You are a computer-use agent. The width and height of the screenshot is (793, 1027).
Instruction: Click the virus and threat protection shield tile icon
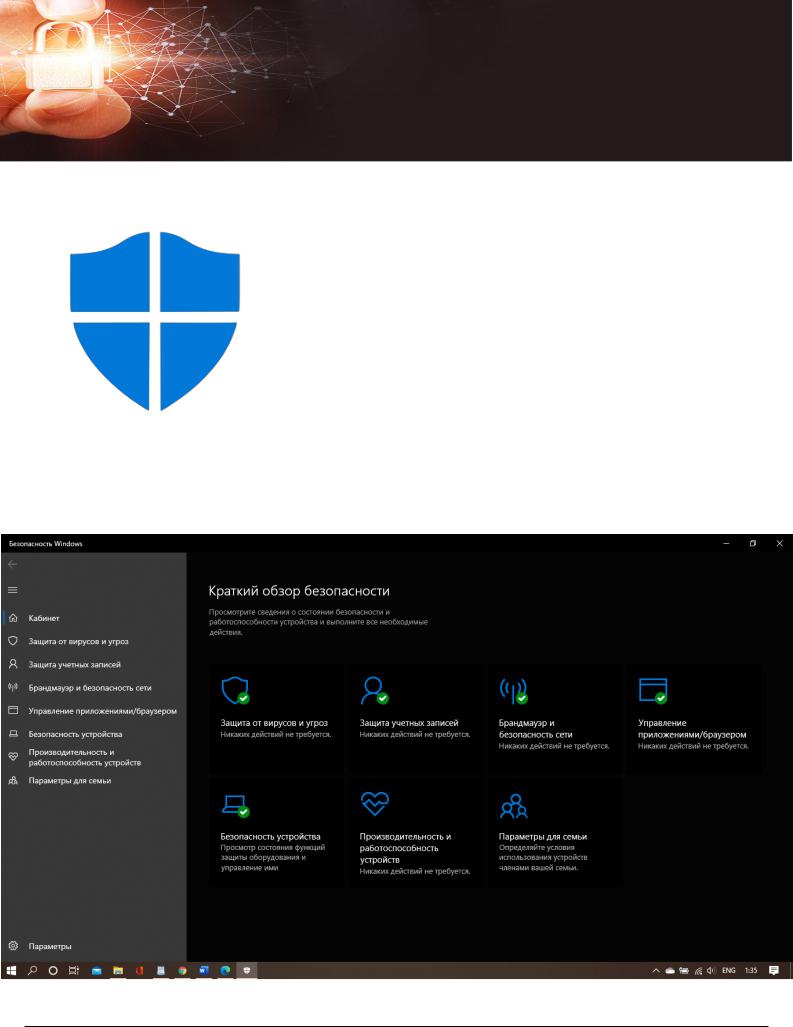click(x=234, y=690)
